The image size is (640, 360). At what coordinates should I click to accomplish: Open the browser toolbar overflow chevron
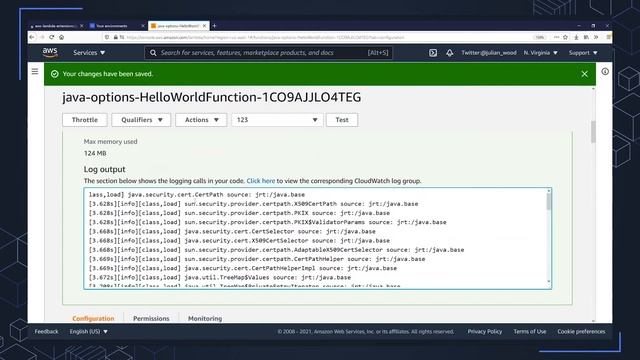(x=596, y=37)
